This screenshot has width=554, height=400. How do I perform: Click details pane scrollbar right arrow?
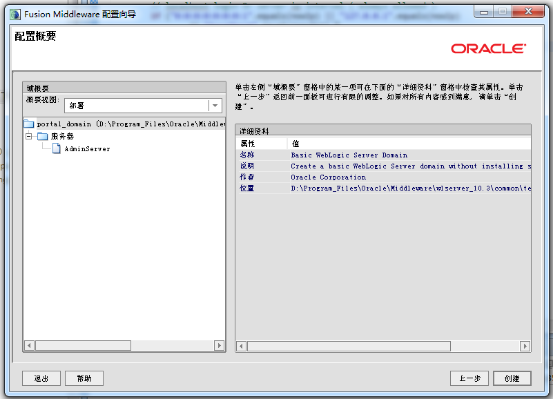[x=525, y=346]
